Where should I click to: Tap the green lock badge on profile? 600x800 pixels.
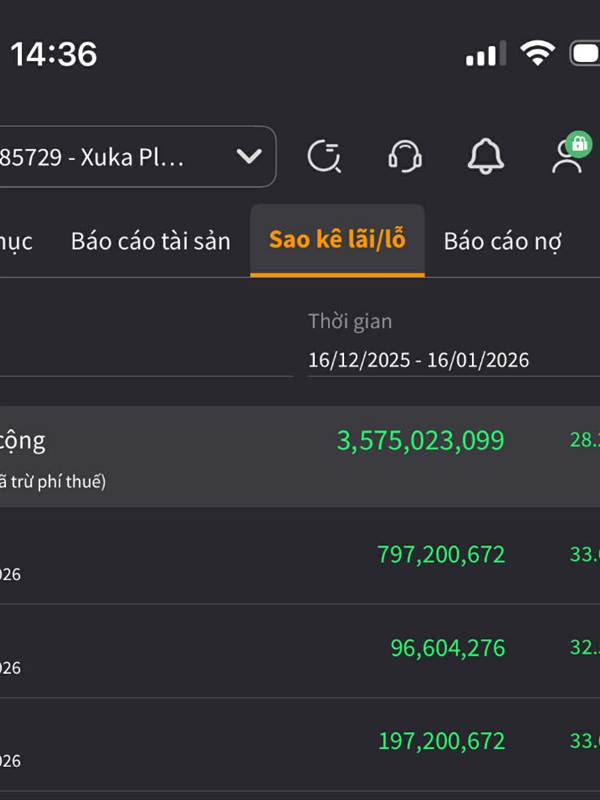578,144
